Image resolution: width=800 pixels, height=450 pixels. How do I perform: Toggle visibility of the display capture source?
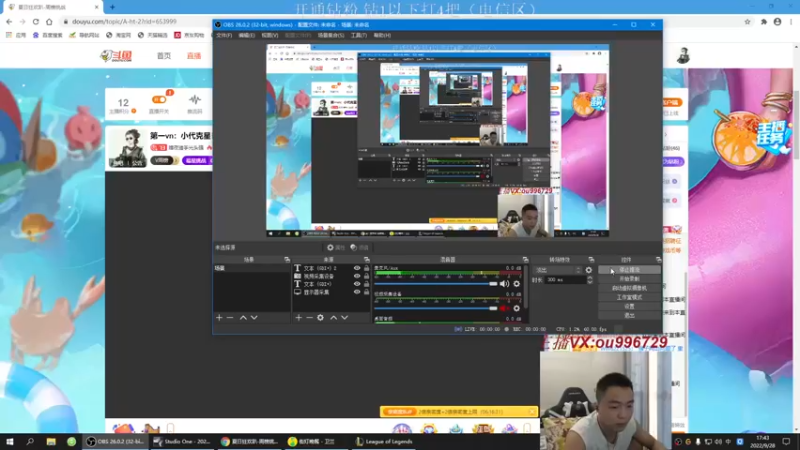coord(357,292)
